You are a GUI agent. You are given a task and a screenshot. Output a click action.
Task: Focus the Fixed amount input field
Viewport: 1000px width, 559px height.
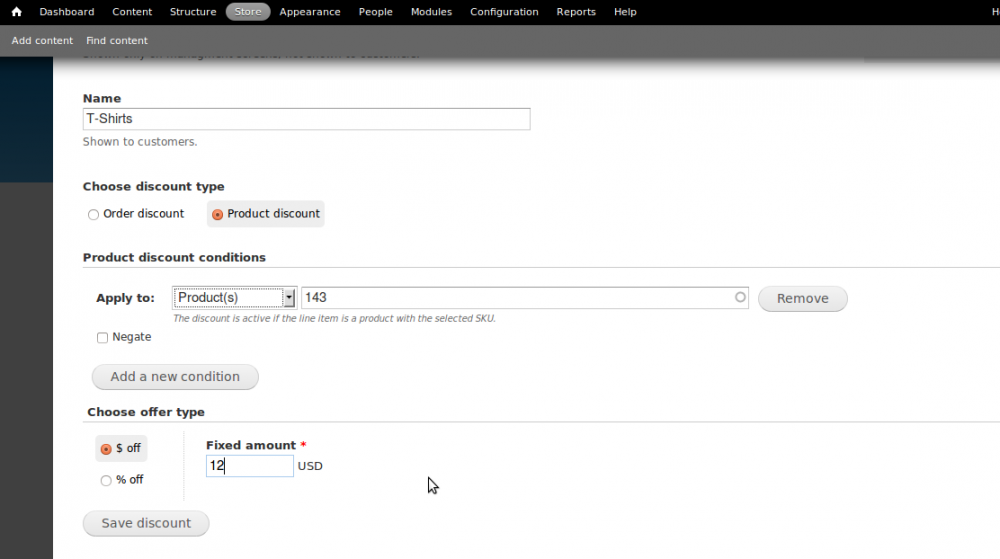(x=249, y=466)
